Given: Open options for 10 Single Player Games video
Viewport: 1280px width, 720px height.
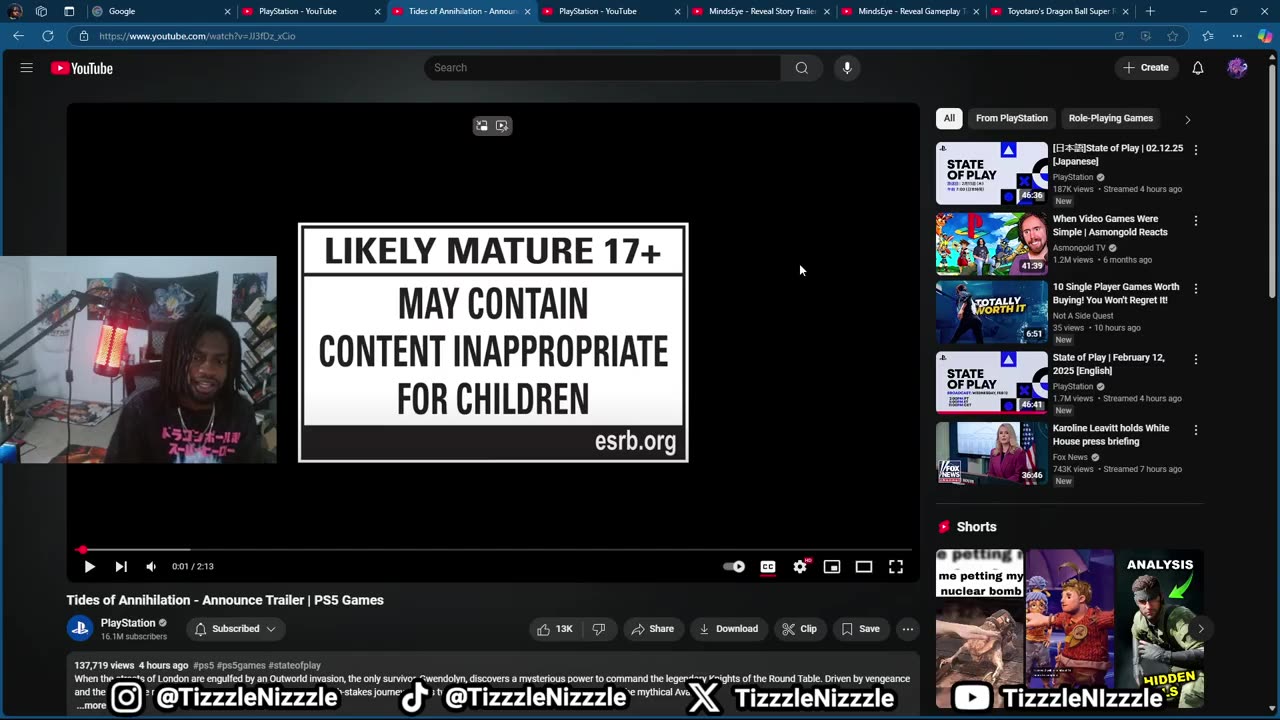Looking at the screenshot, I should click(1195, 288).
